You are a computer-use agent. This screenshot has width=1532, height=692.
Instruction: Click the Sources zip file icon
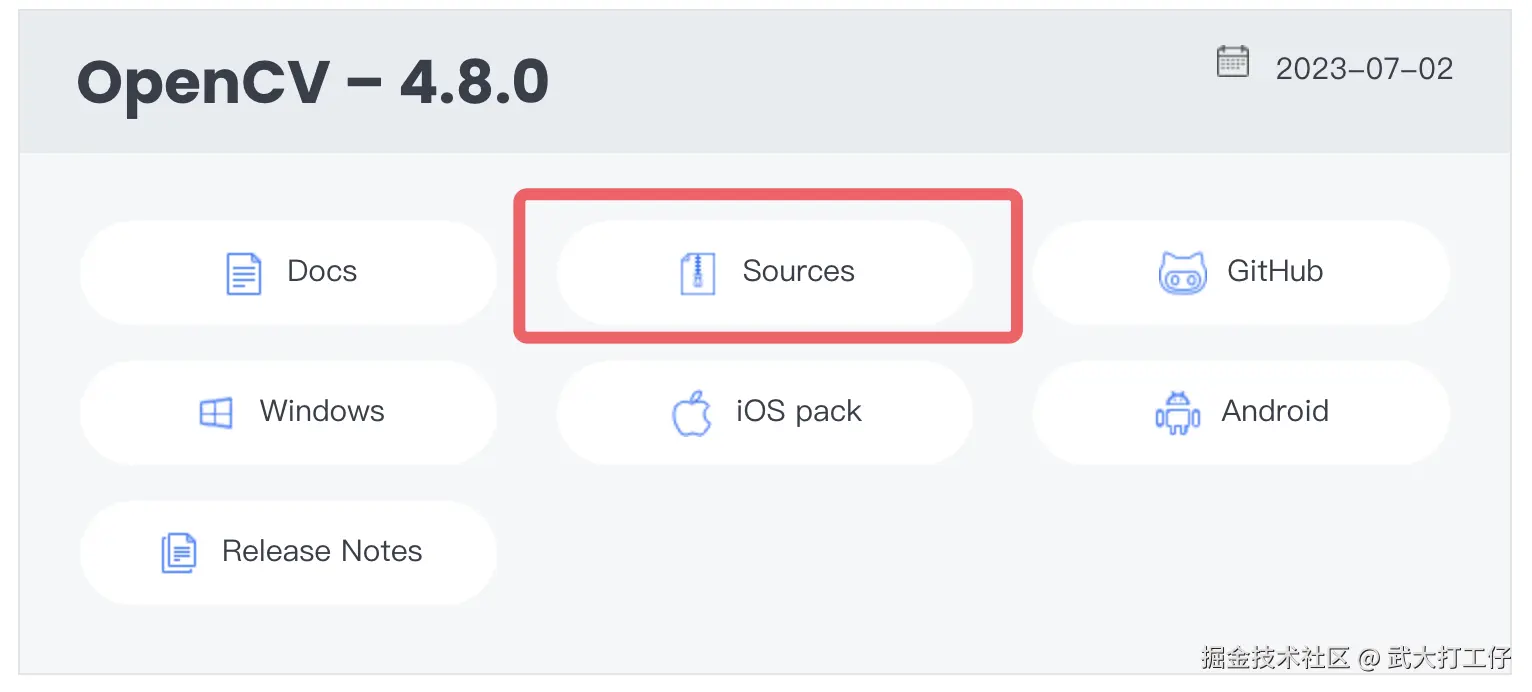(698, 273)
